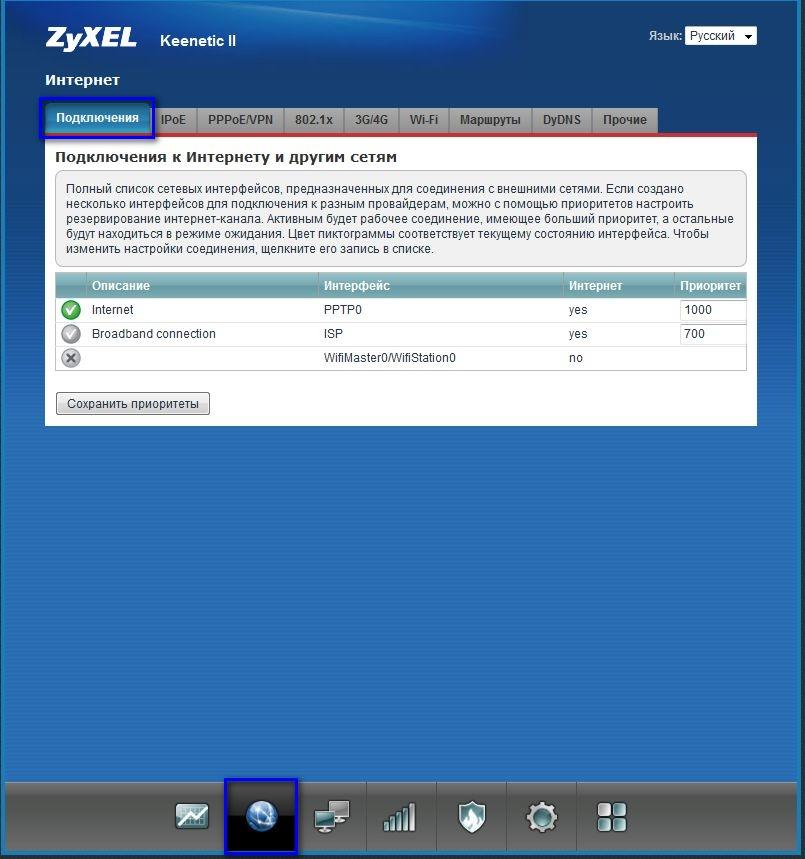Open the home network computers icon

pos(332,816)
